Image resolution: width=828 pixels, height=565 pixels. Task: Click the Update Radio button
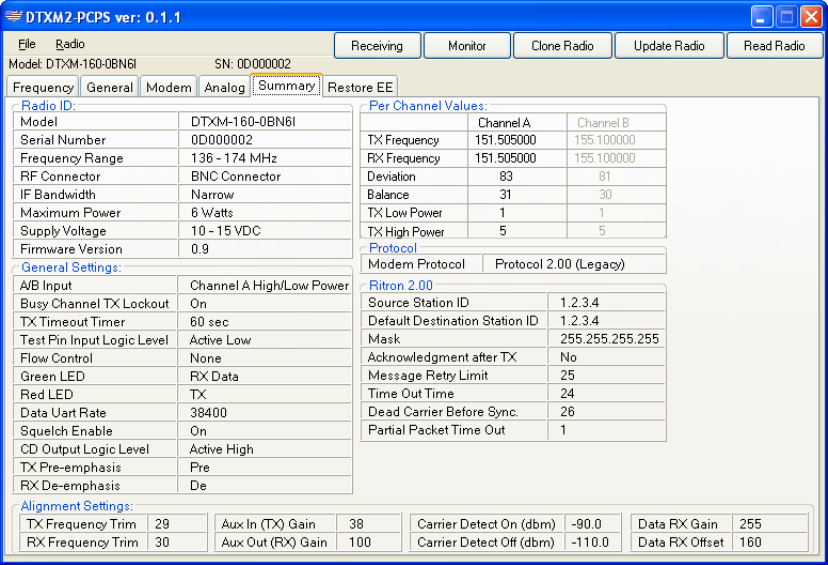coord(669,46)
